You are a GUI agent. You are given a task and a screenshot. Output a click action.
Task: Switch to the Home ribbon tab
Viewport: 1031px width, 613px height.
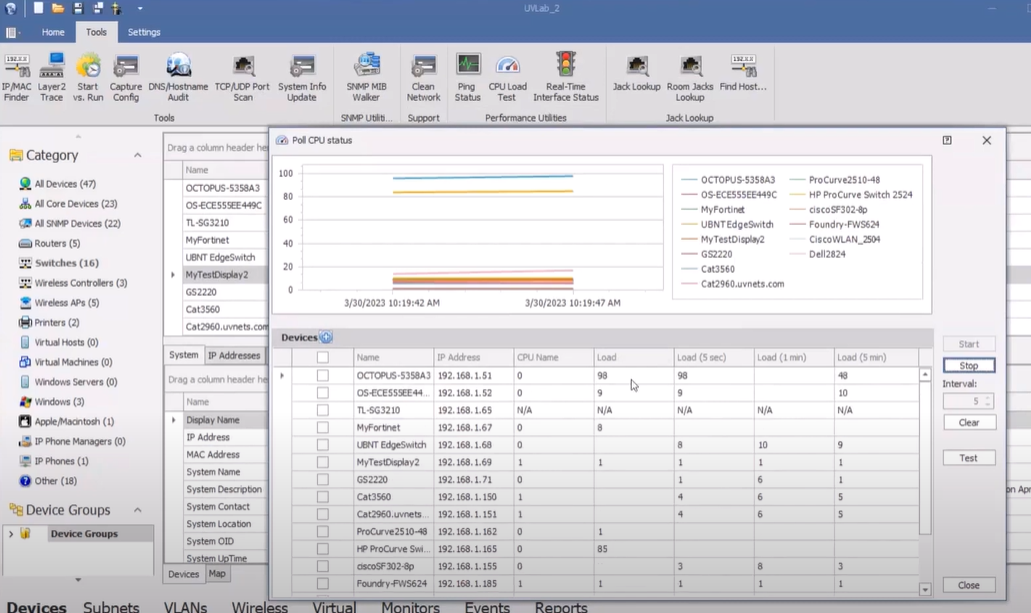click(53, 32)
